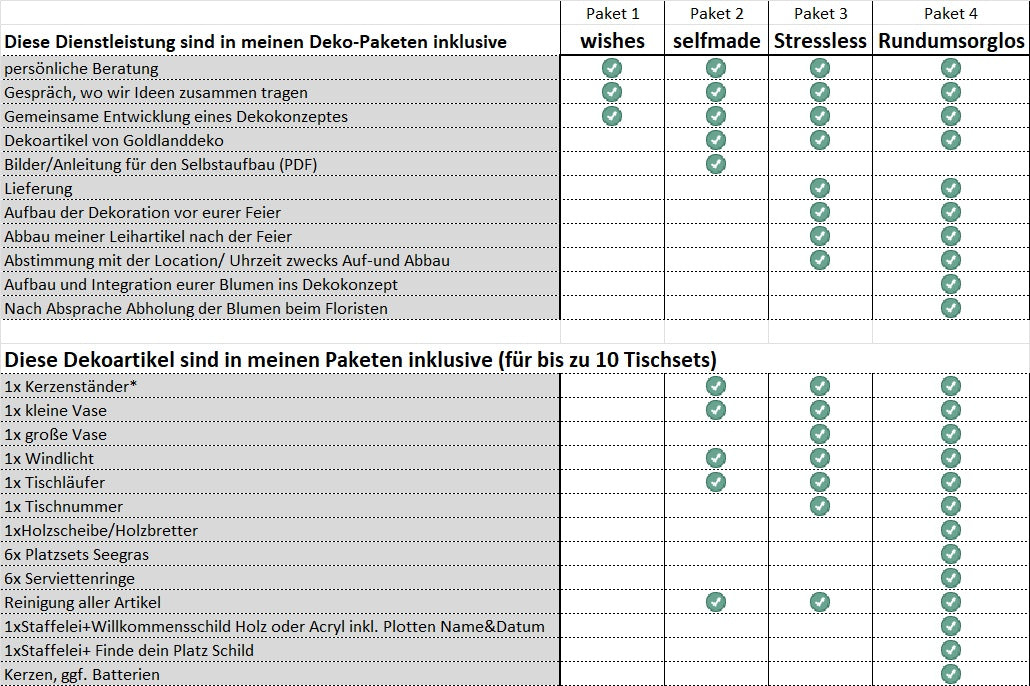Select the Stressless package name cell

tap(820, 41)
